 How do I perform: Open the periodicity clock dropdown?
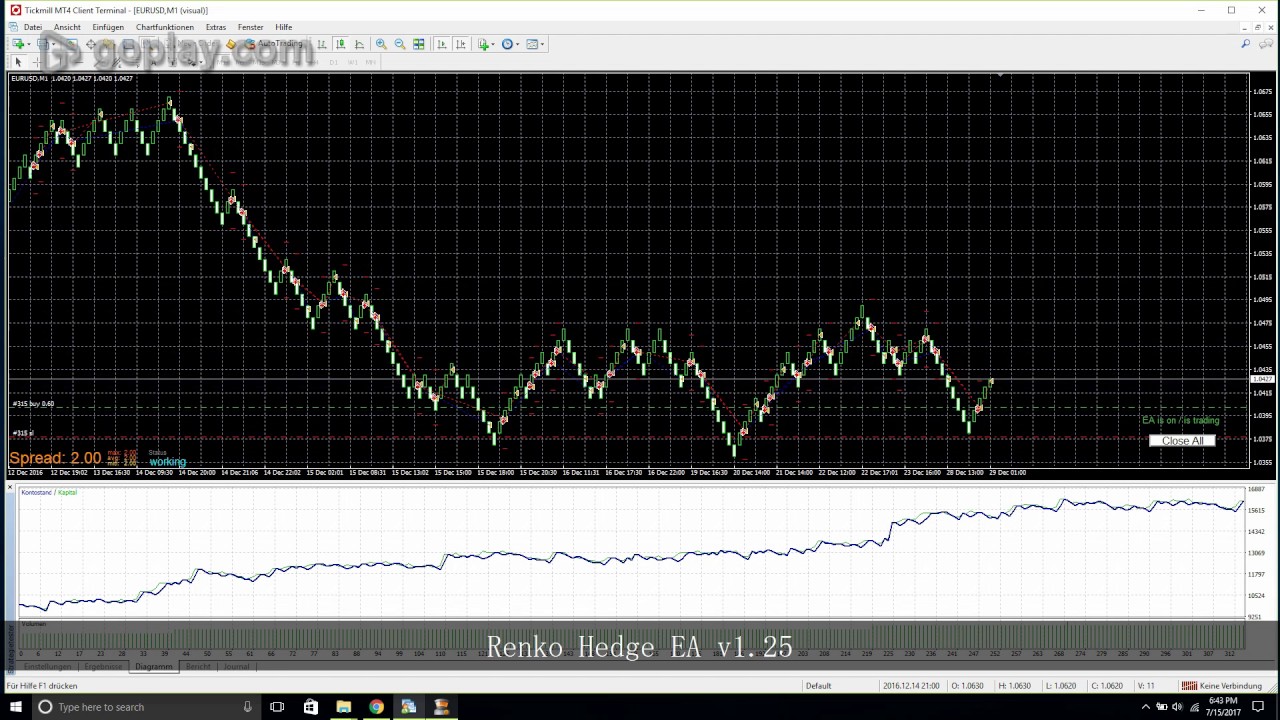(x=510, y=44)
